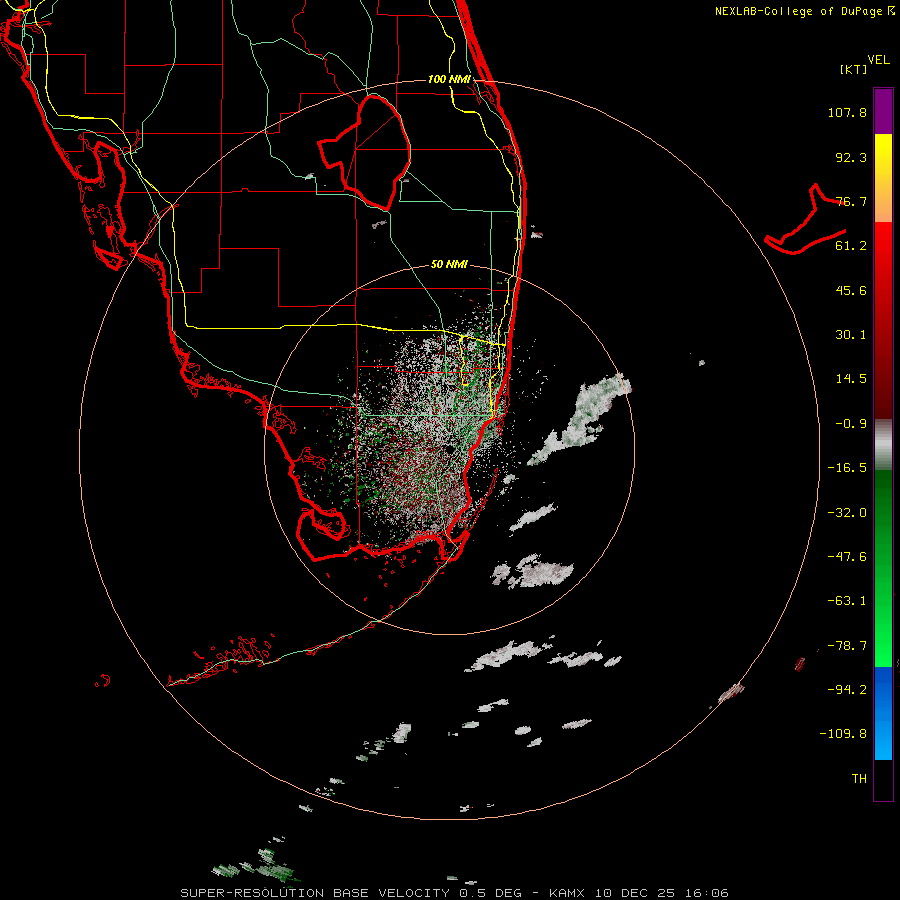The width and height of the screenshot is (900, 900).
Task: Click the large velocity echo offshore east of Miami
Action: click(581, 418)
